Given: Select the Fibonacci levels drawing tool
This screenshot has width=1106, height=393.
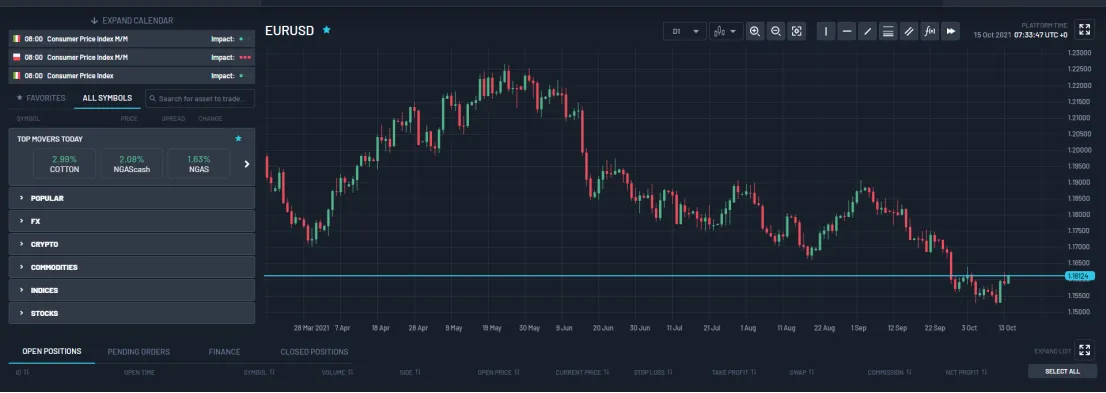Looking at the screenshot, I should [x=888, y=31].
